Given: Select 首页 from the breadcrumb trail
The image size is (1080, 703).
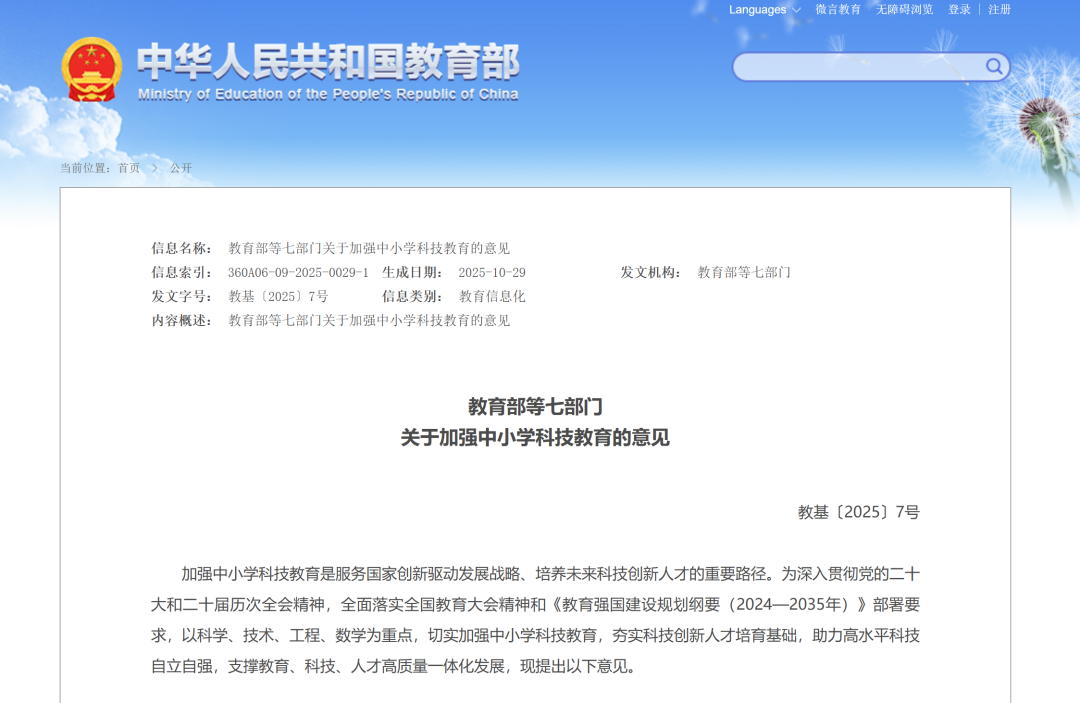Looking at the screenshot, I should coord(129,169).
